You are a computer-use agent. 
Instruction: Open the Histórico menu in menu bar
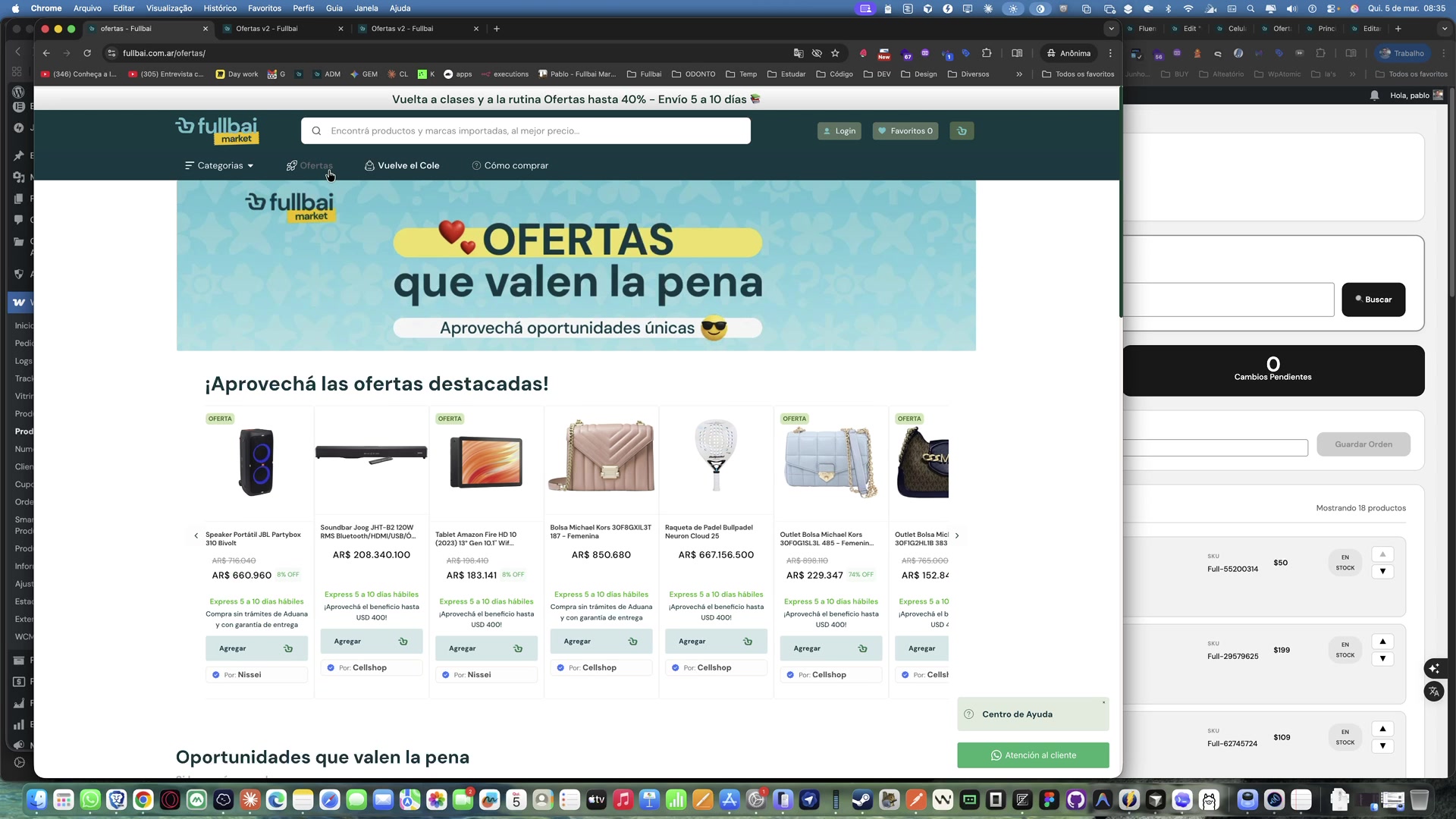click(220, 8)
